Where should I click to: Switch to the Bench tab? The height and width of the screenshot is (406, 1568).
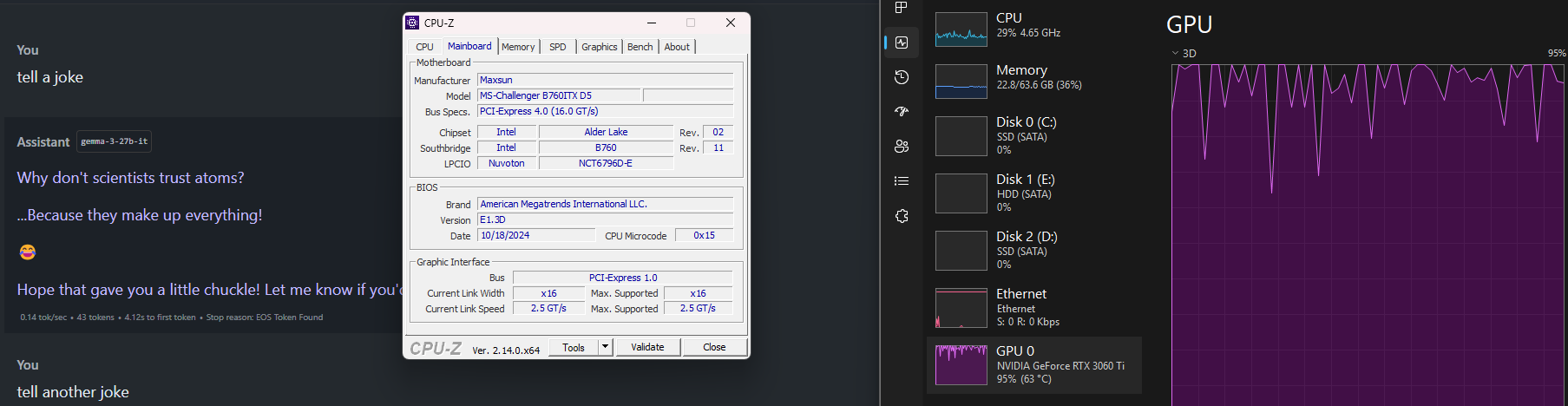point(640,47)
